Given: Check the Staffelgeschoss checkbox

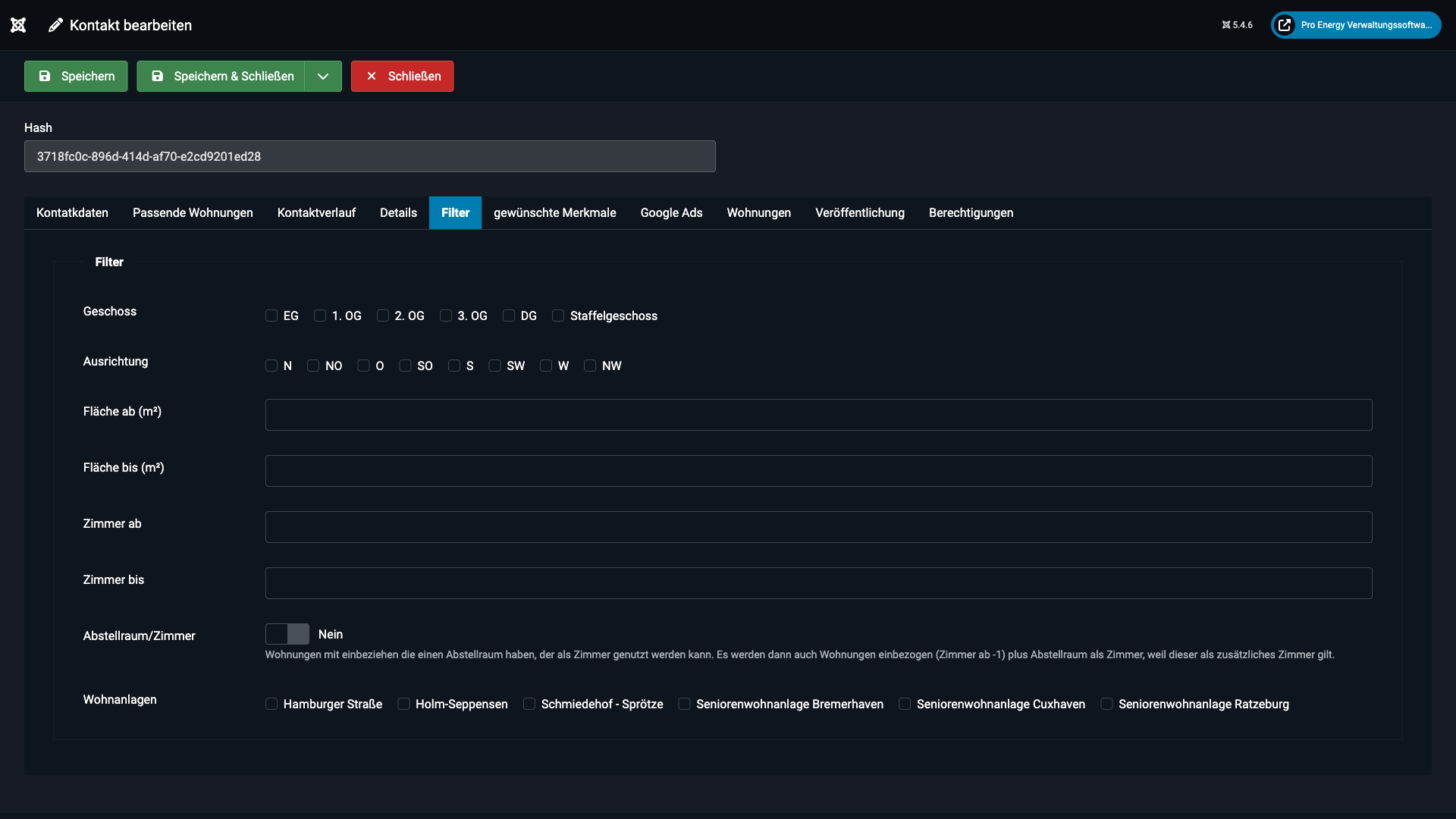Looking at the screenshot, I should 558,315.
